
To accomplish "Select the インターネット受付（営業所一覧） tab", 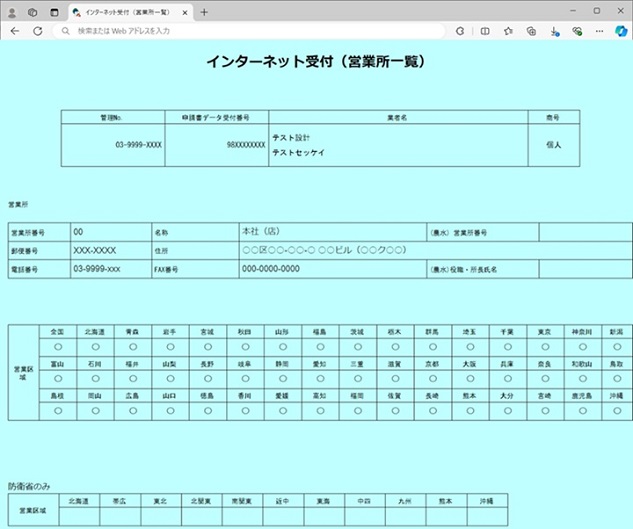I will pos(130,13).
